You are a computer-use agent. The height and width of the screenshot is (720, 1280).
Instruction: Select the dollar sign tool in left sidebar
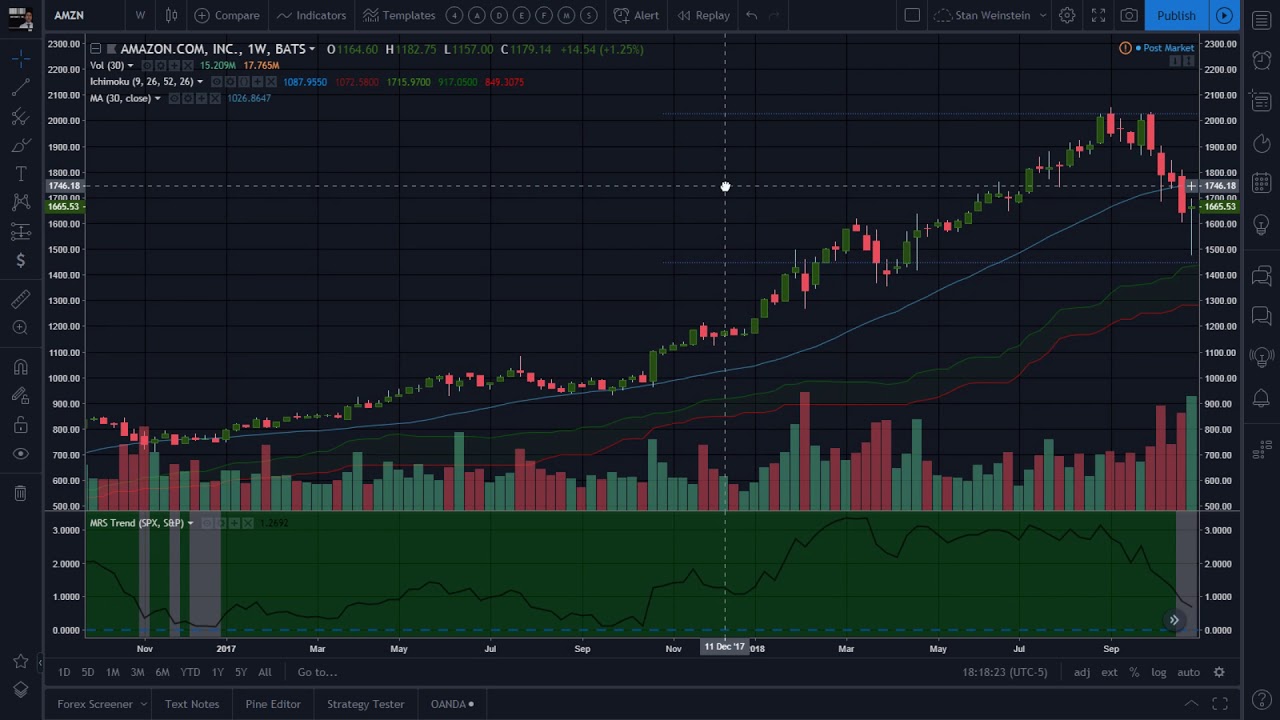pos(20,261)
